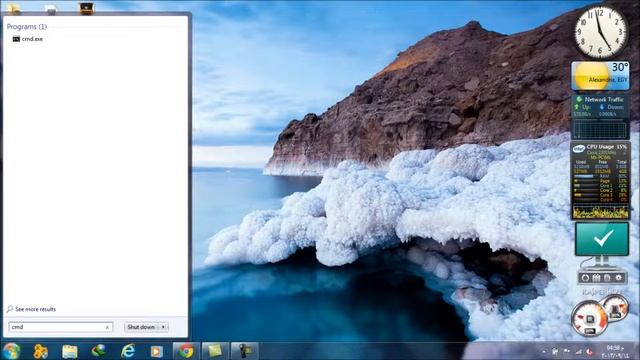Click the search box containing cmd
The width and height of the screenshot is (640, 360).
[x=60, y=327]
